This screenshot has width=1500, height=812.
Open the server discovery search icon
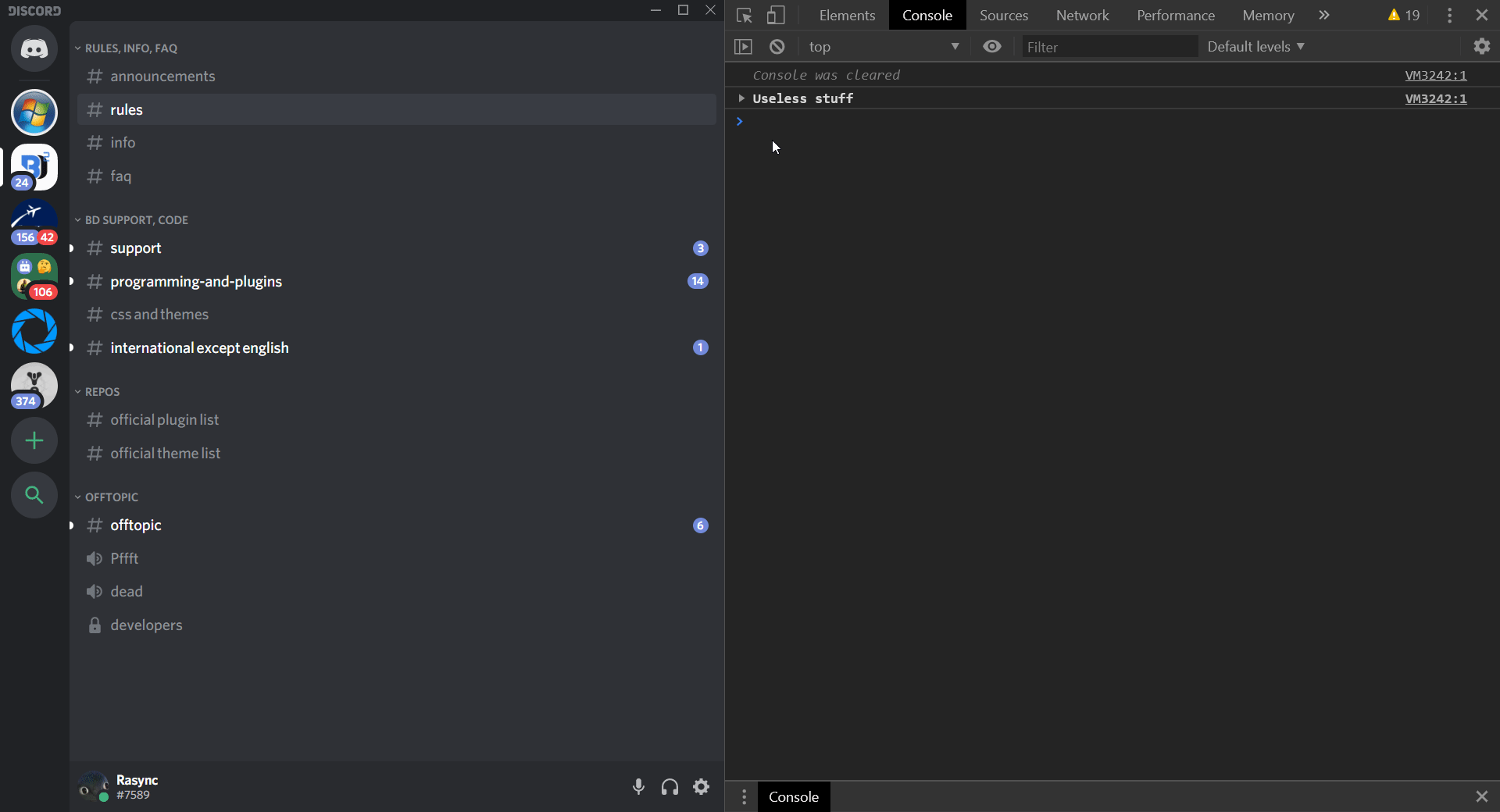[x=34, y=495]
